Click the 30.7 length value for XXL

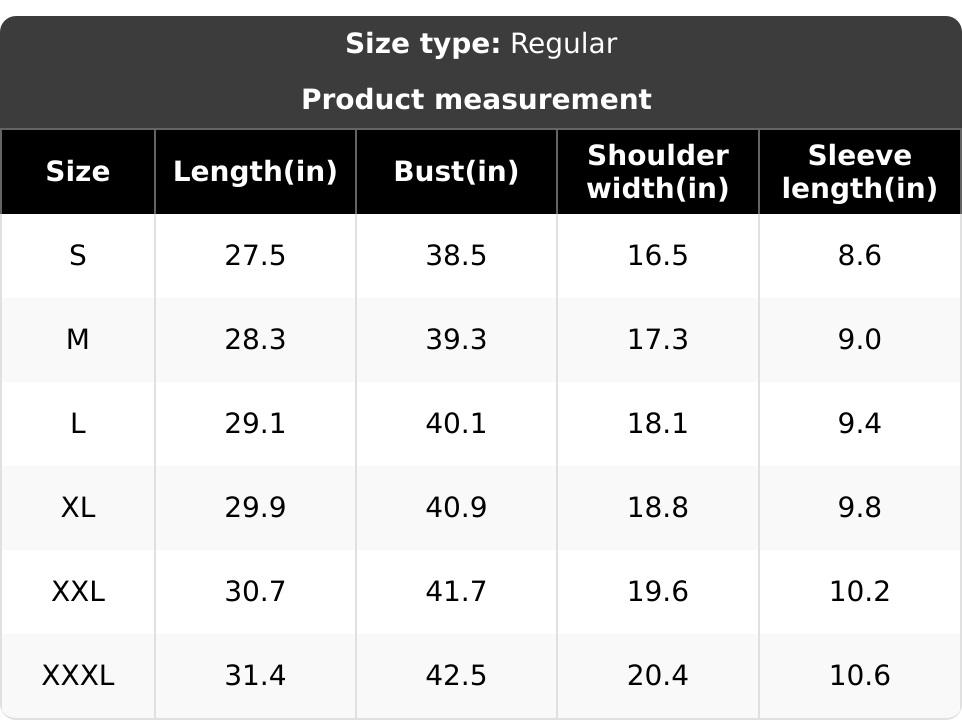click(255, 592)
